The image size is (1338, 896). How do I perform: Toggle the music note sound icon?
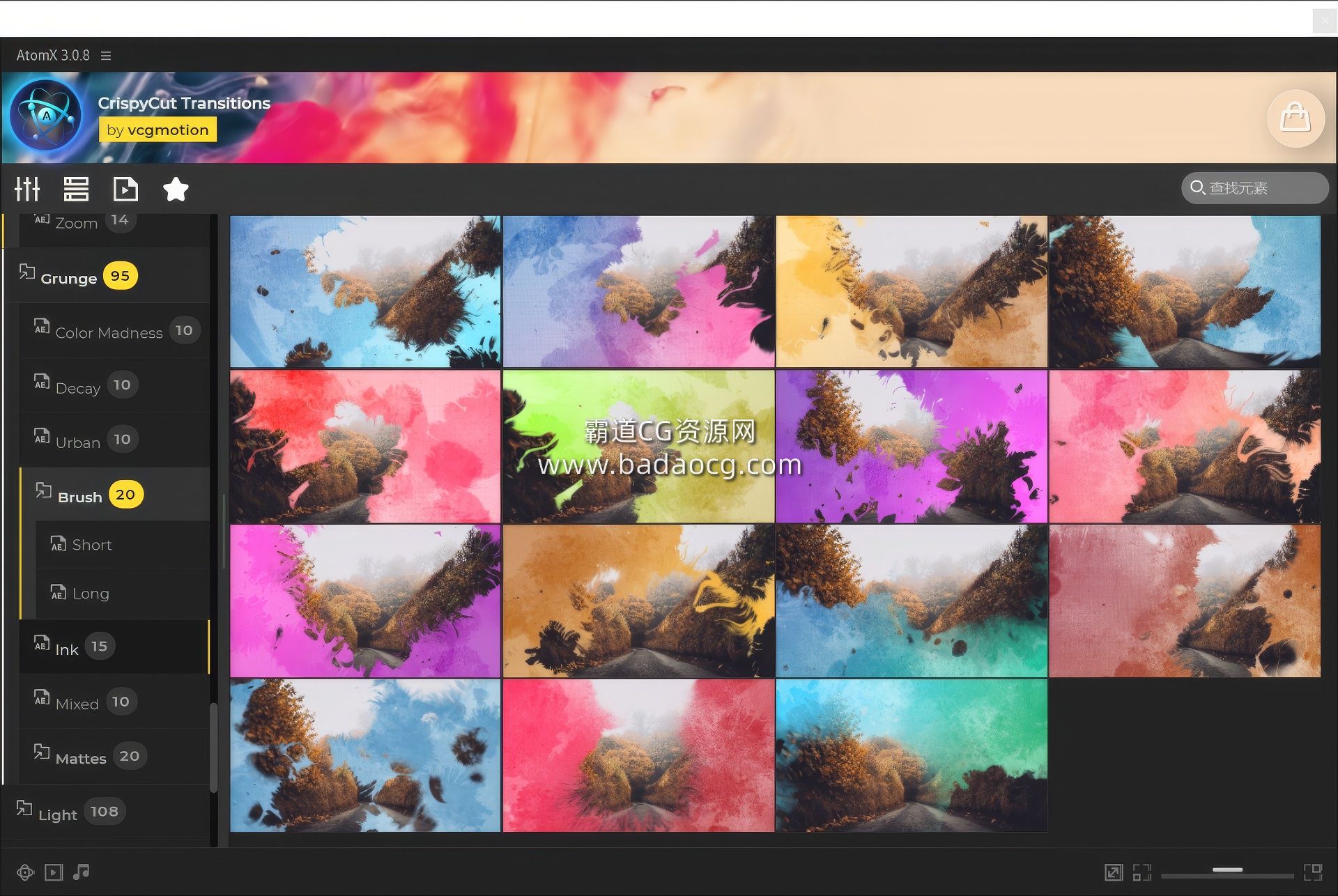coord(82,872)
